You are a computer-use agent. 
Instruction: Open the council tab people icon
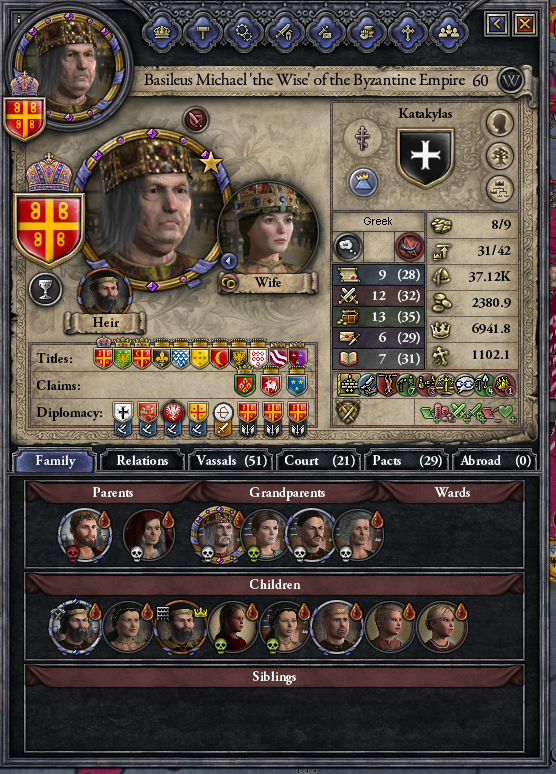coord(448,33)
